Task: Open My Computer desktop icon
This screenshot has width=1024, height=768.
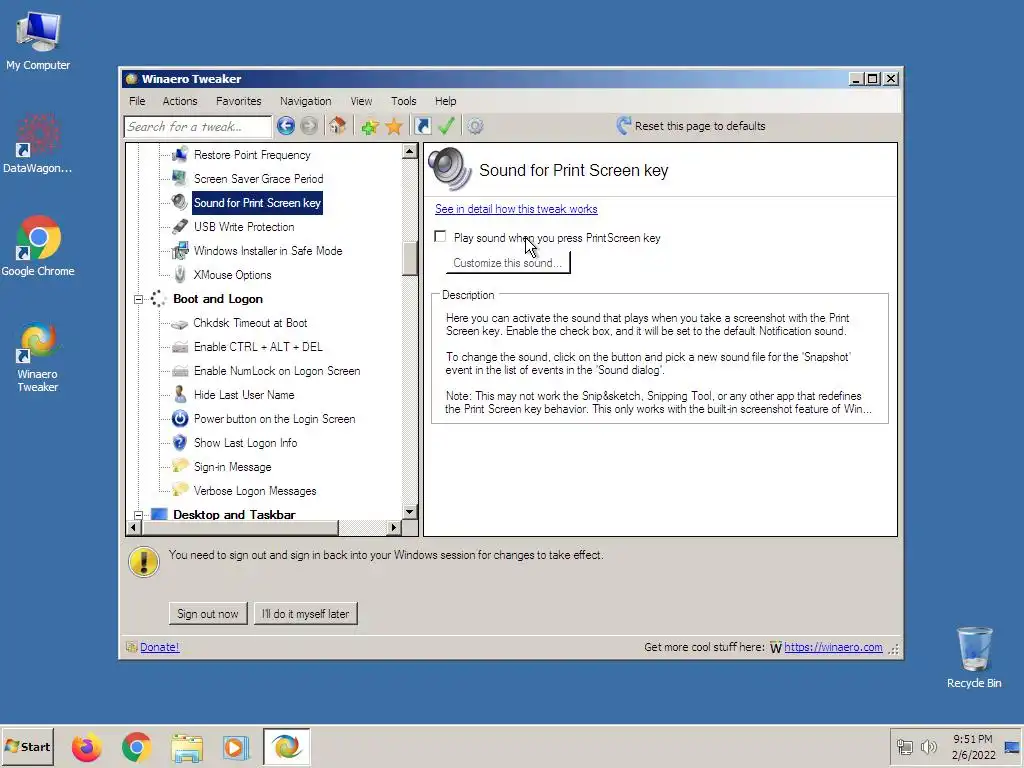Action: 38,41
